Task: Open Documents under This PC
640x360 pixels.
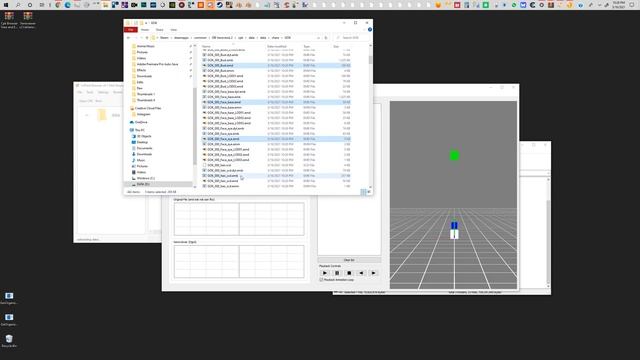Action: click(x=144, y=148)
